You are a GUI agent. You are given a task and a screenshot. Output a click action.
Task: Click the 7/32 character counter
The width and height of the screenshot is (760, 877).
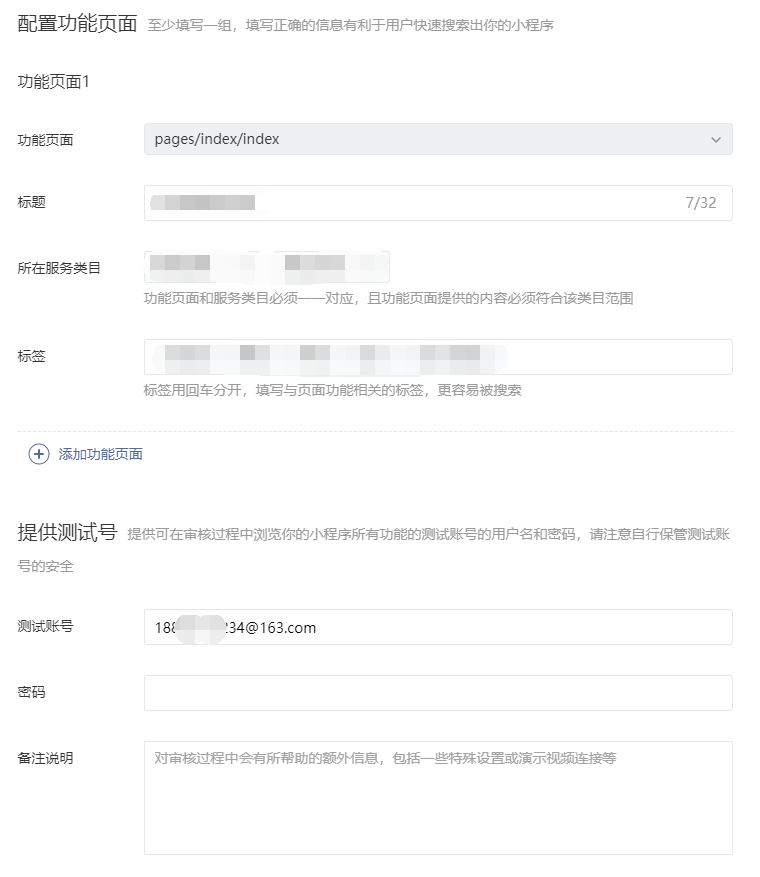coord(700,203)
